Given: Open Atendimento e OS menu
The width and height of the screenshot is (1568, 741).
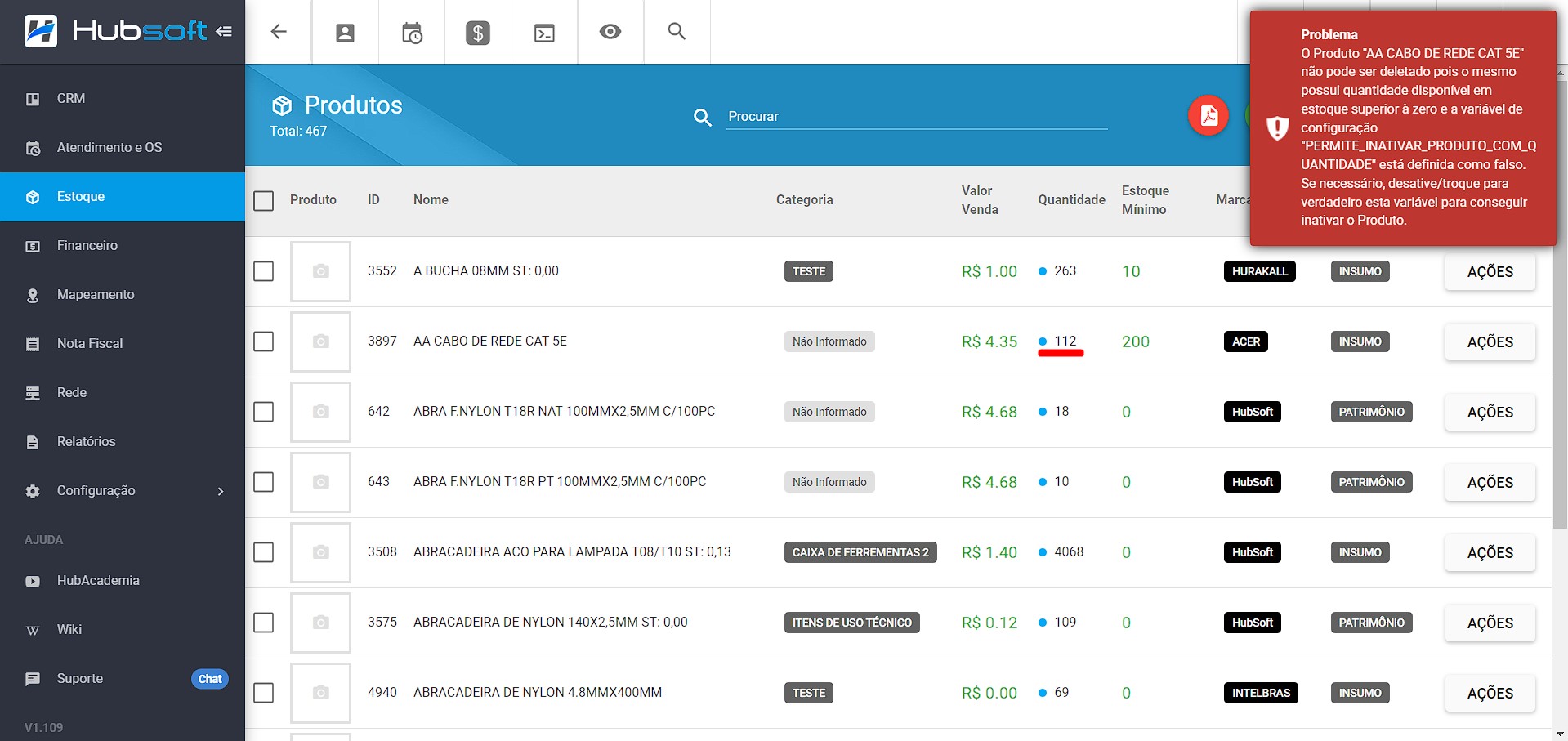Looking at the screenshot, I should point(123,147).
